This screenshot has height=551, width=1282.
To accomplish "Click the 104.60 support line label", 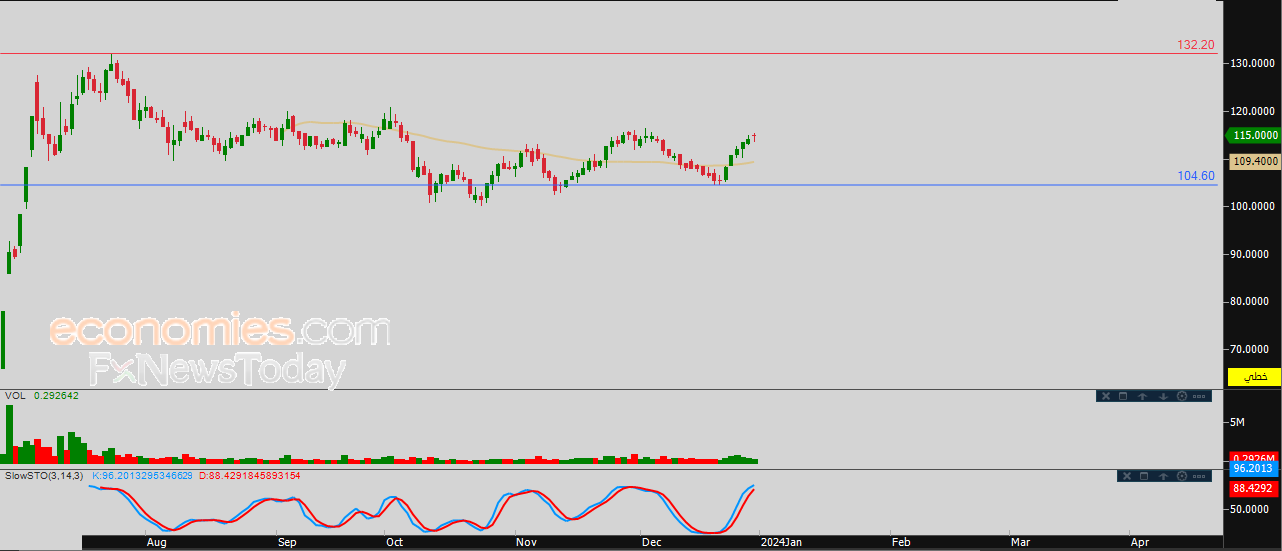I will tap(1195, 176).
